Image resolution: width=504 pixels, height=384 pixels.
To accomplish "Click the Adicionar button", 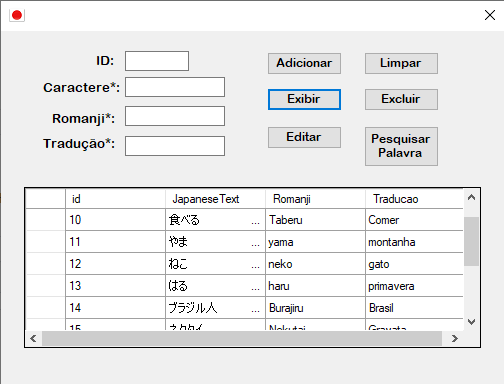I will pos(304,63).
